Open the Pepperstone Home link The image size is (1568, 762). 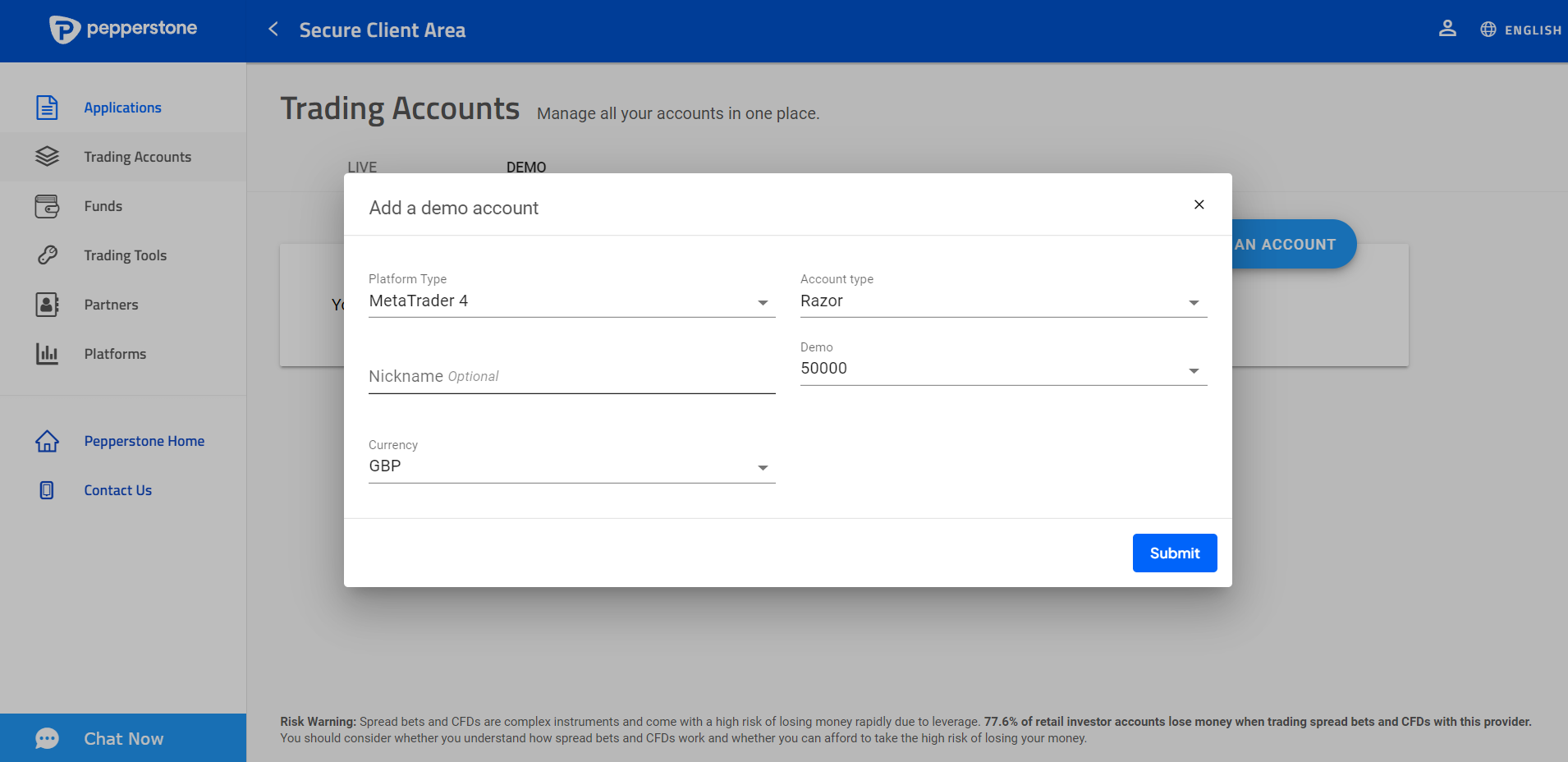(x=144, y=441)
